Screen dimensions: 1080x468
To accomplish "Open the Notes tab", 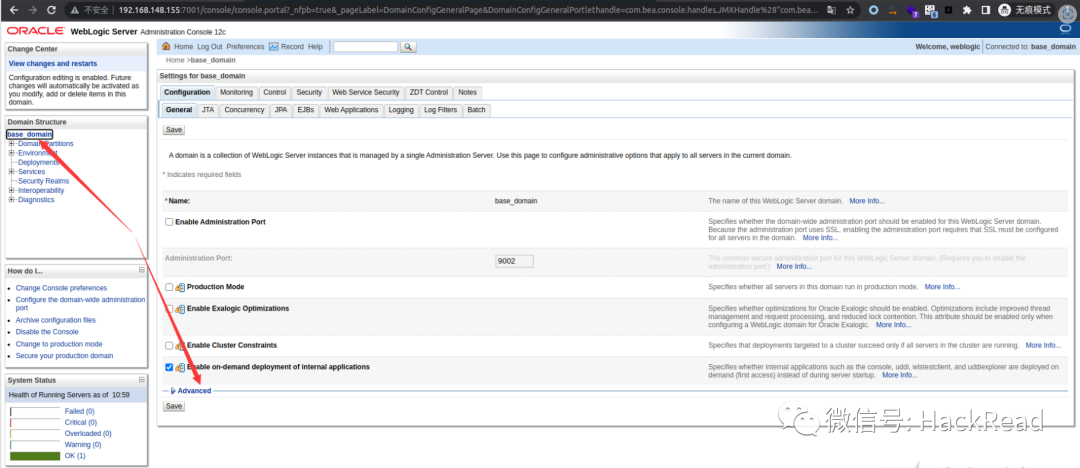I will (x=467, y=92).
